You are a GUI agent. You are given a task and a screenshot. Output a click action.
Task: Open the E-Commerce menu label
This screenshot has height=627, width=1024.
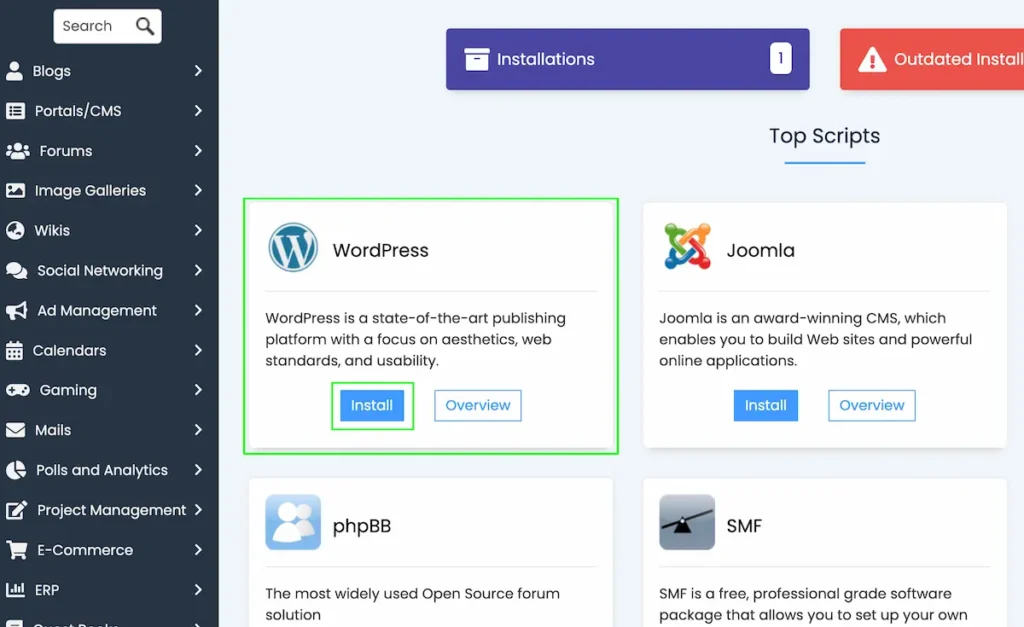tap(85, 550)
